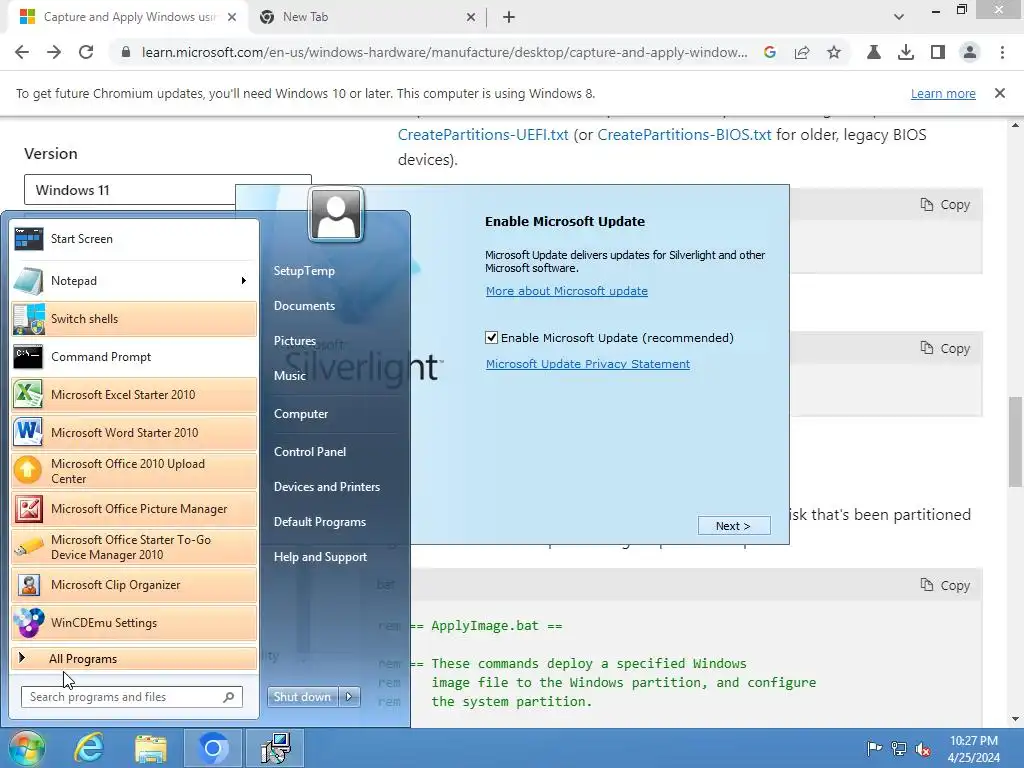Click the page vertical scrollbar thumb
Image resolution: width=1024 pixels, height=768 pixels.
pyautogui.click(x=1015, y=441)
